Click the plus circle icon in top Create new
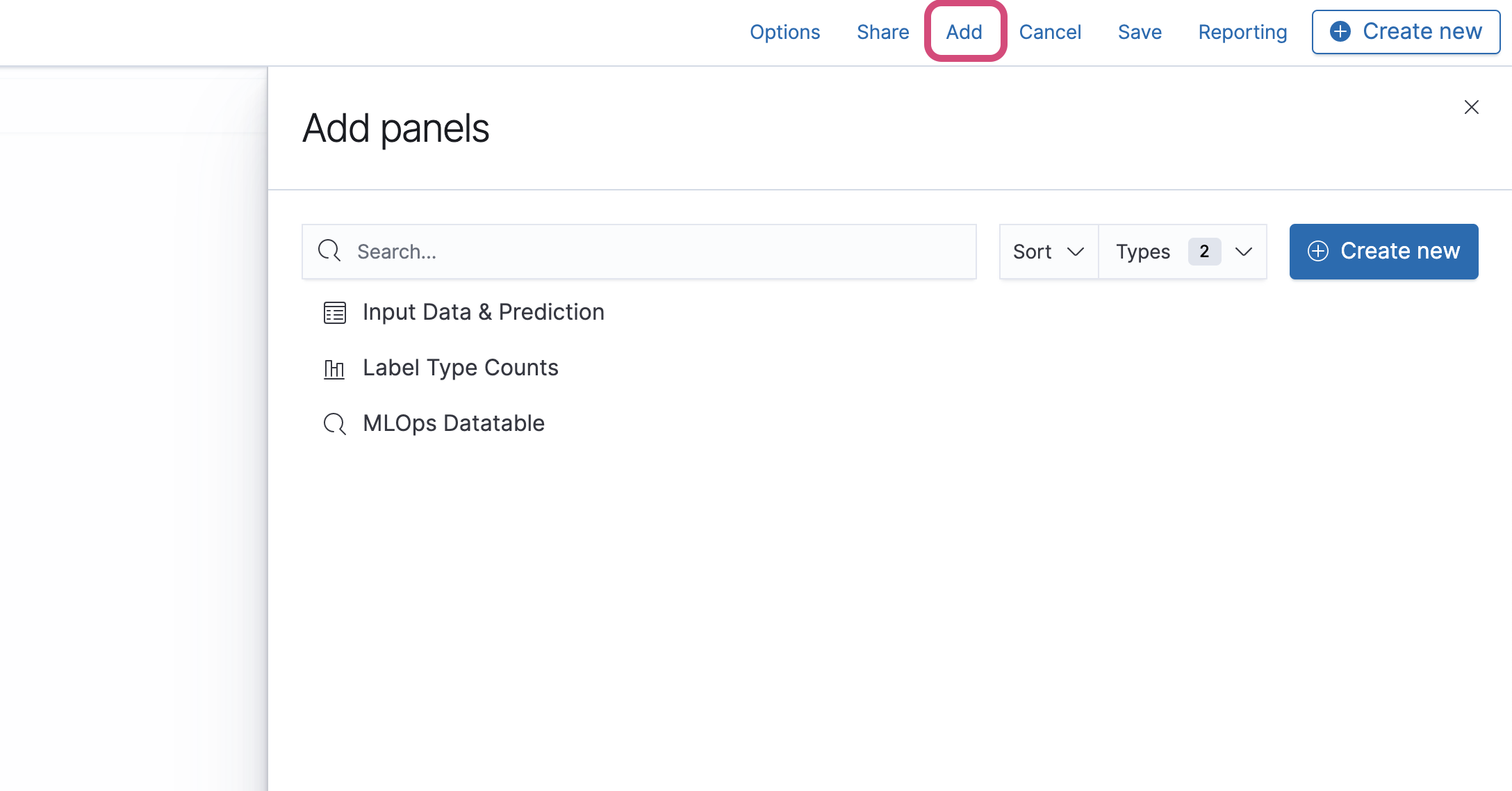This screenshot has width=1512, height=791. click(1340, 31)
